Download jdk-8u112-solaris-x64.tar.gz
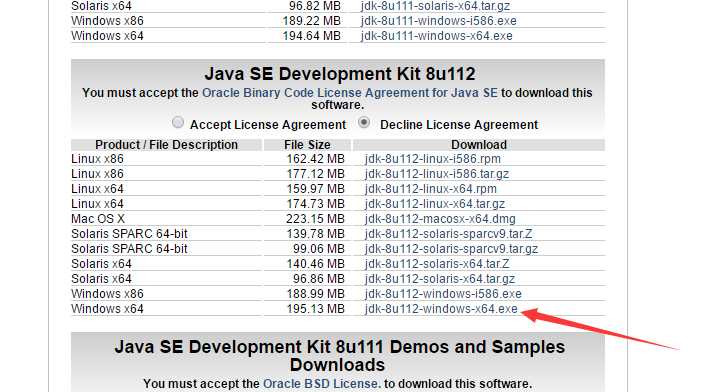The image size is (711, 392). (440, 279)
